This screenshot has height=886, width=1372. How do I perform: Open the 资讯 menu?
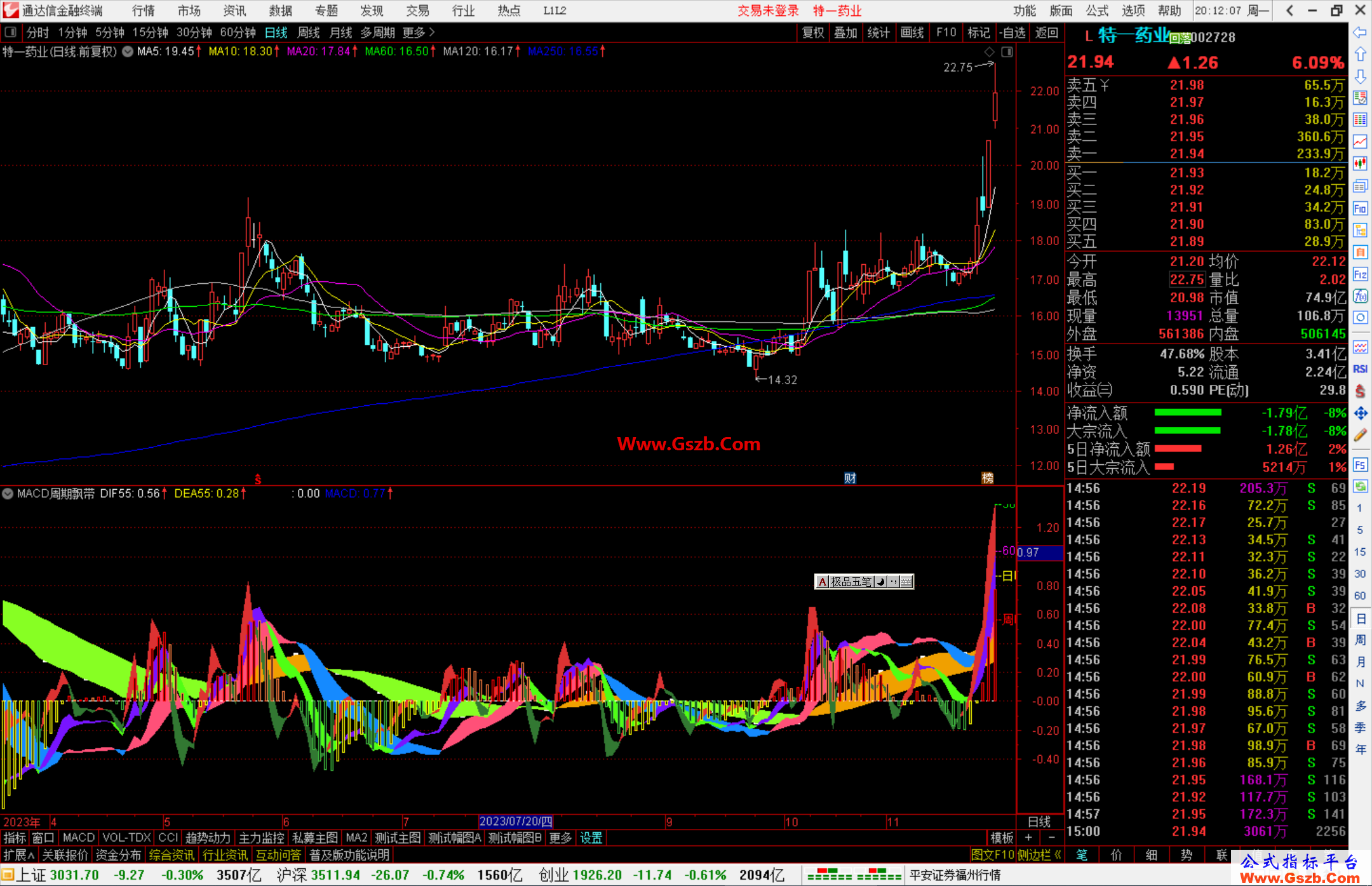click(x=234, y=11)
